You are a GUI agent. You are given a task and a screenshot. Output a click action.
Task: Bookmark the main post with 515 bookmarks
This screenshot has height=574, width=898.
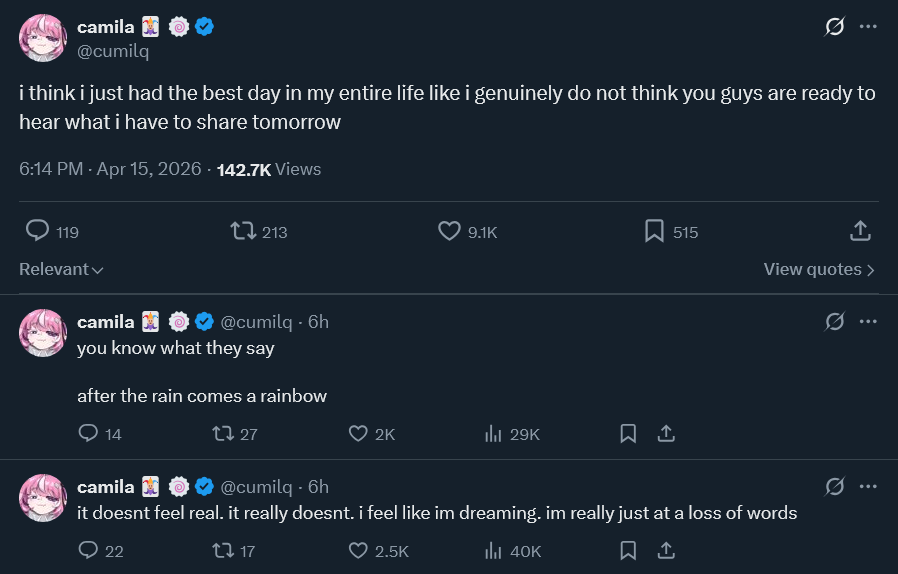654,231
